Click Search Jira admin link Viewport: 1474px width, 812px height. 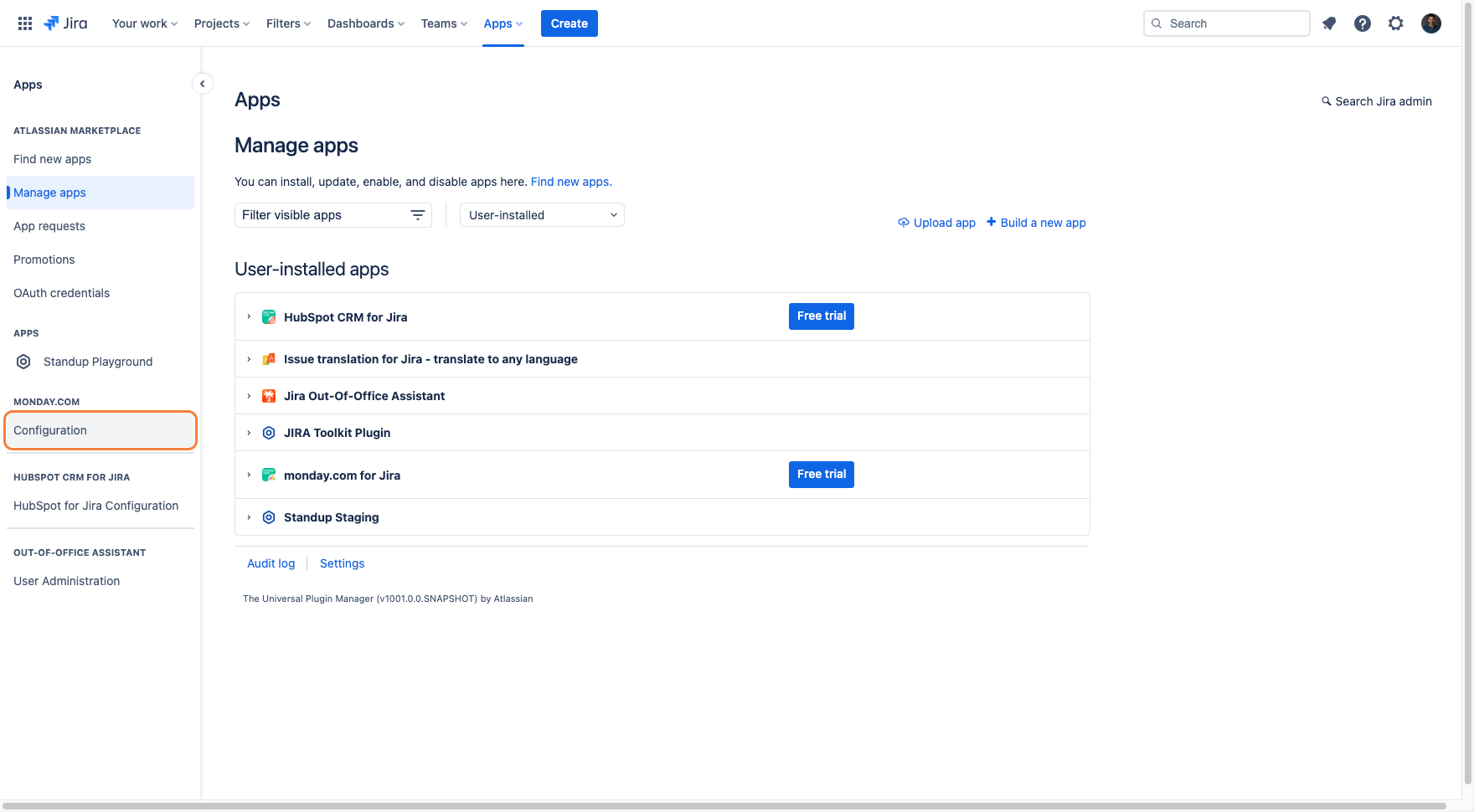click(1377, 101)
